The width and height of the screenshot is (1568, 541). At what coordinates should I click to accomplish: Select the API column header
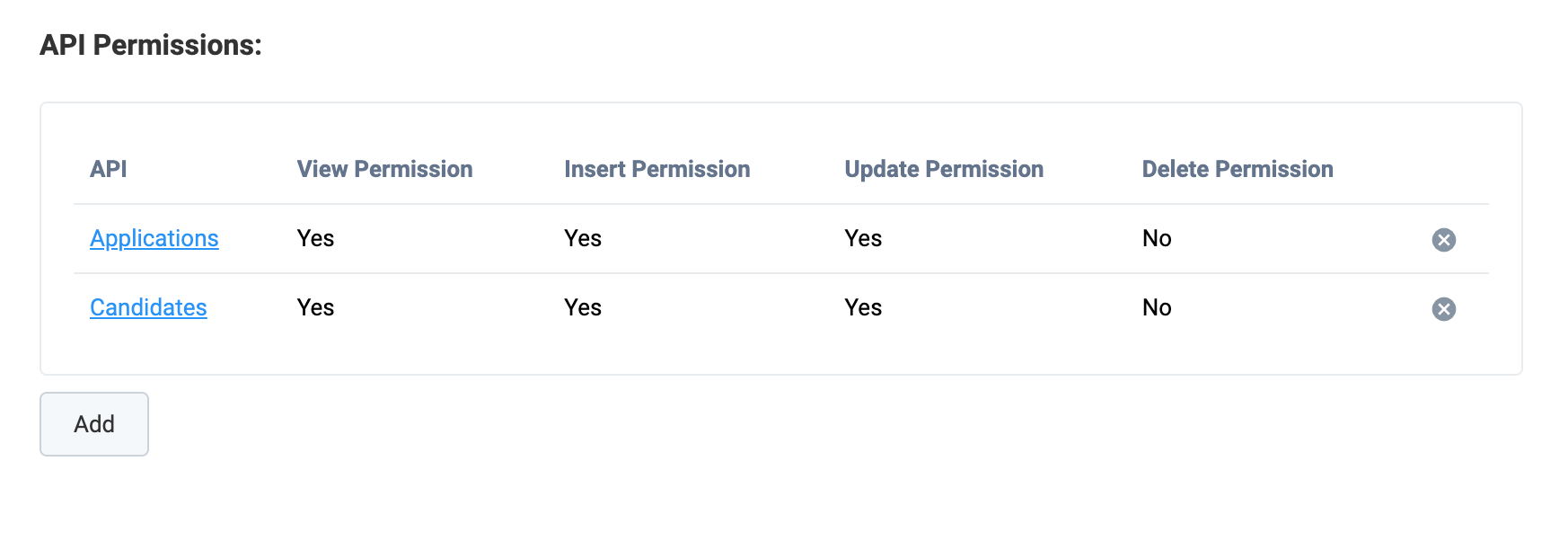coord(109,169)
